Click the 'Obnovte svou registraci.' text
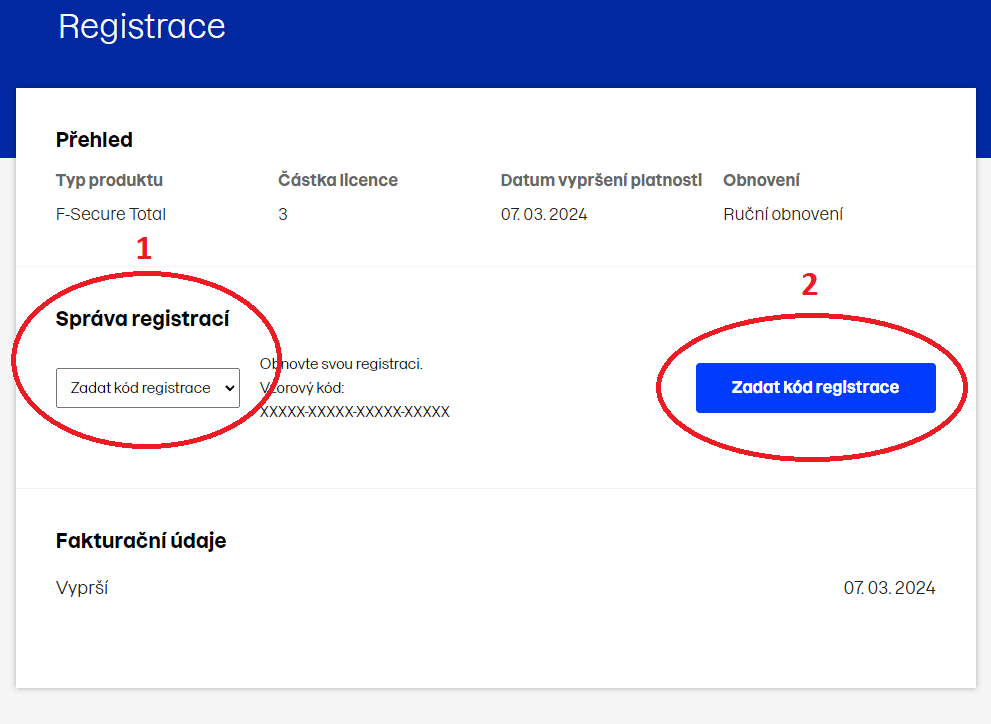Viewport: 991px width, 724px height. (x=342, y=364)
